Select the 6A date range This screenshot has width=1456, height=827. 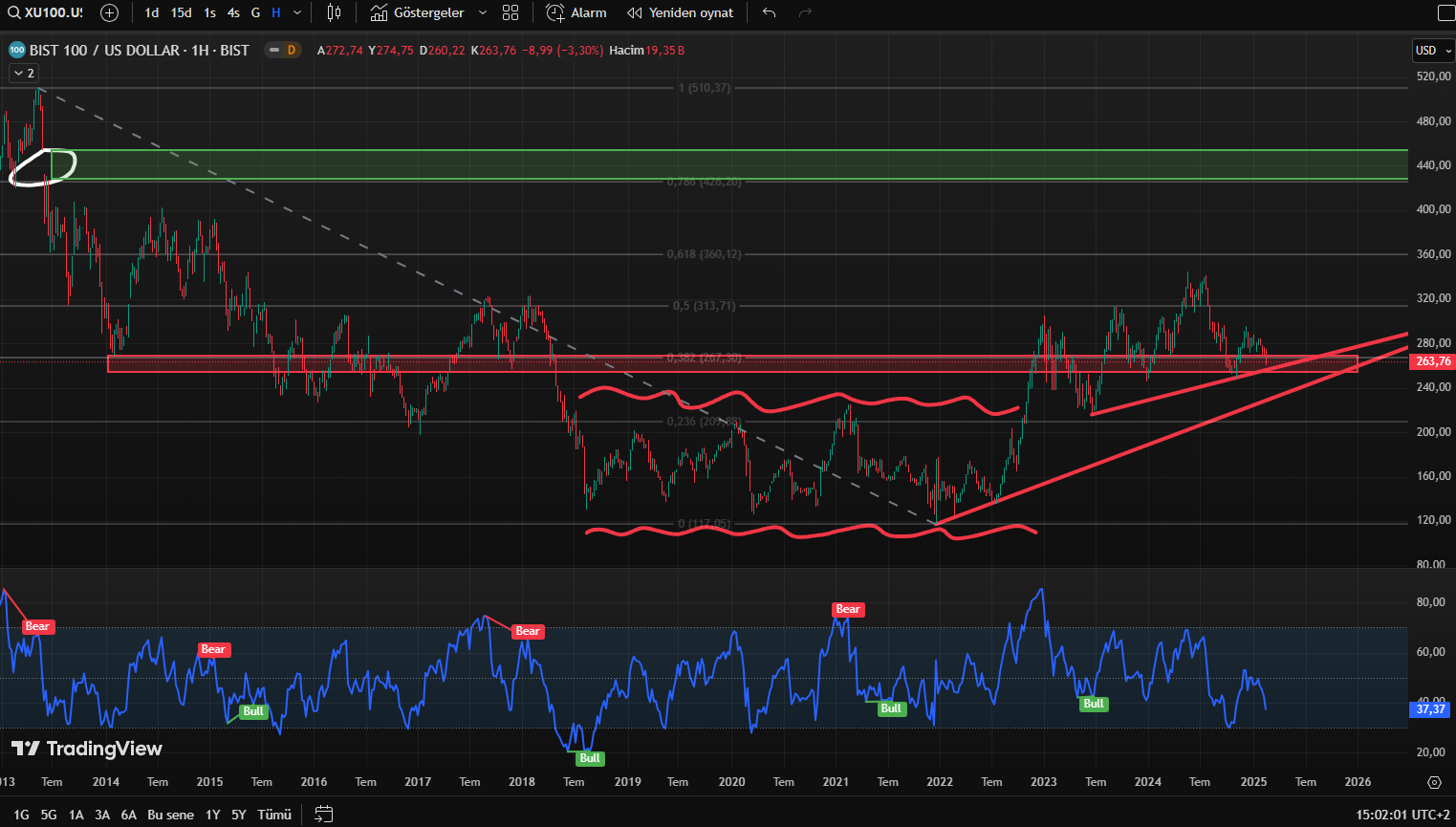129,815
